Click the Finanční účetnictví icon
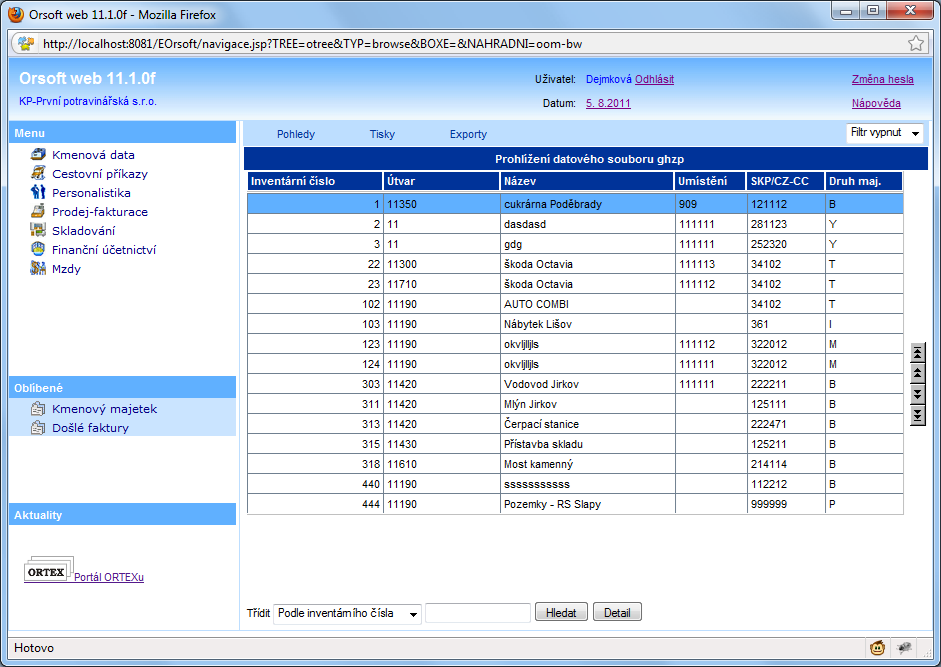941x667 pixels. click(39, 250)
